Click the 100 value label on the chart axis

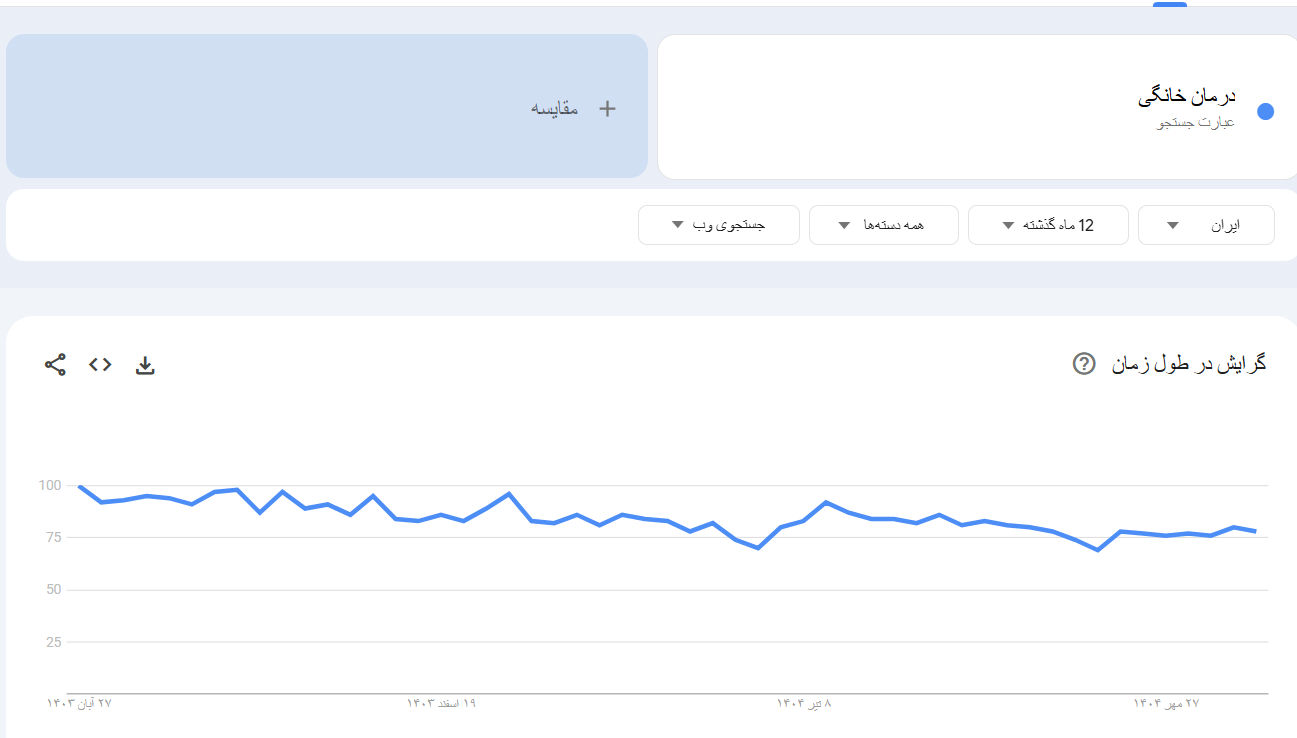pos(50,486)
